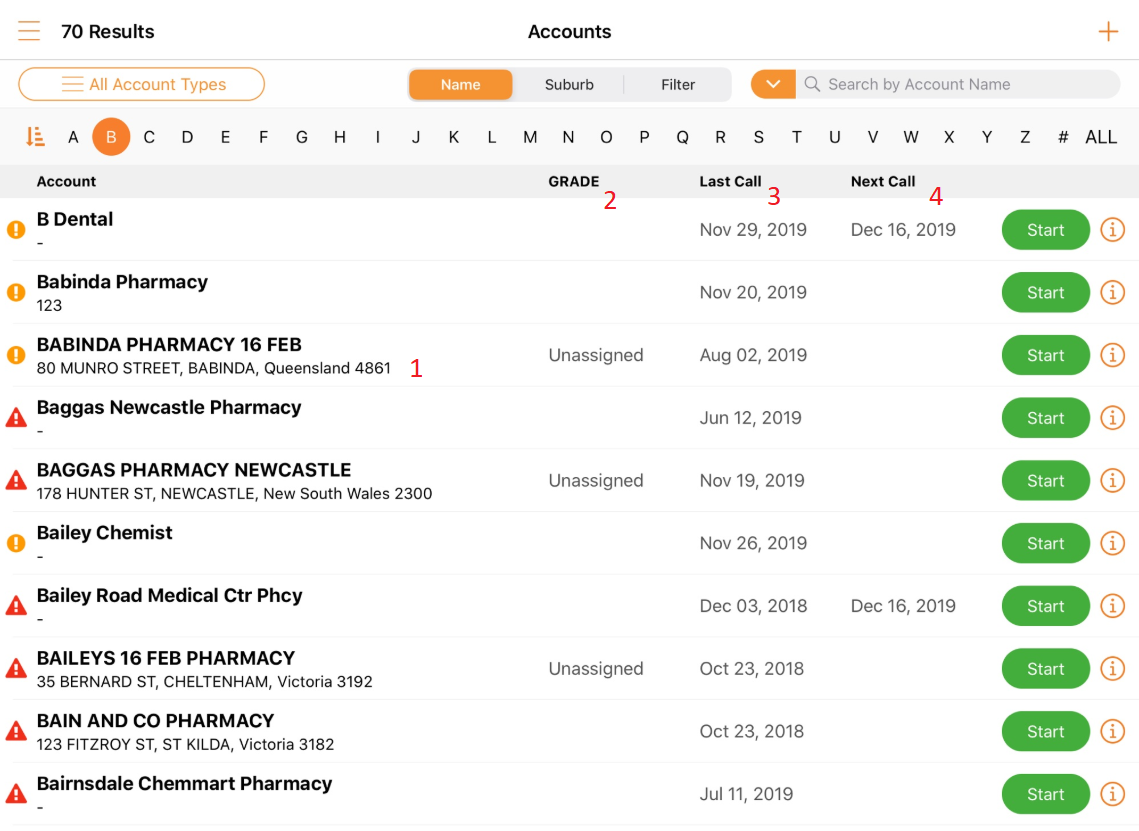Show ALL accounts in alphabet bar
The height and width of the screenshot is (831, 1139).
tap(1101, 137)
